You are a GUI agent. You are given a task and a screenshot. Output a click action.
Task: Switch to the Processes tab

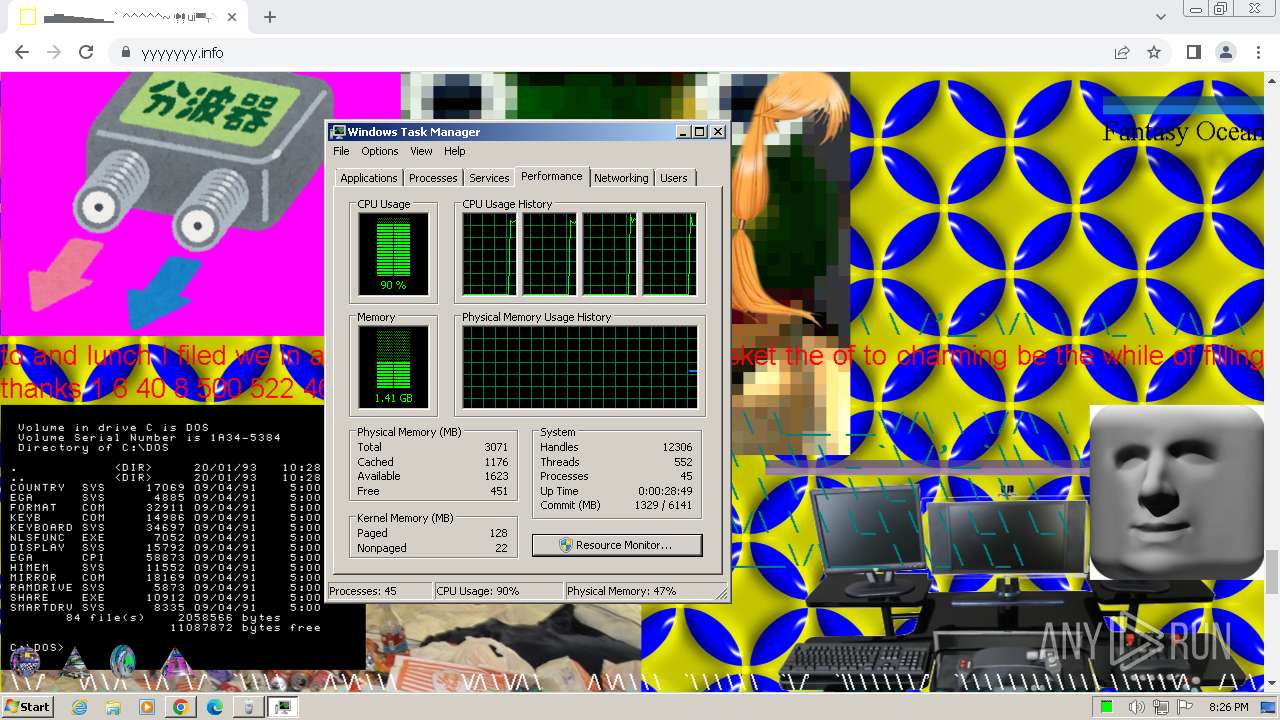pyautogui.click(x=433, y=178)
